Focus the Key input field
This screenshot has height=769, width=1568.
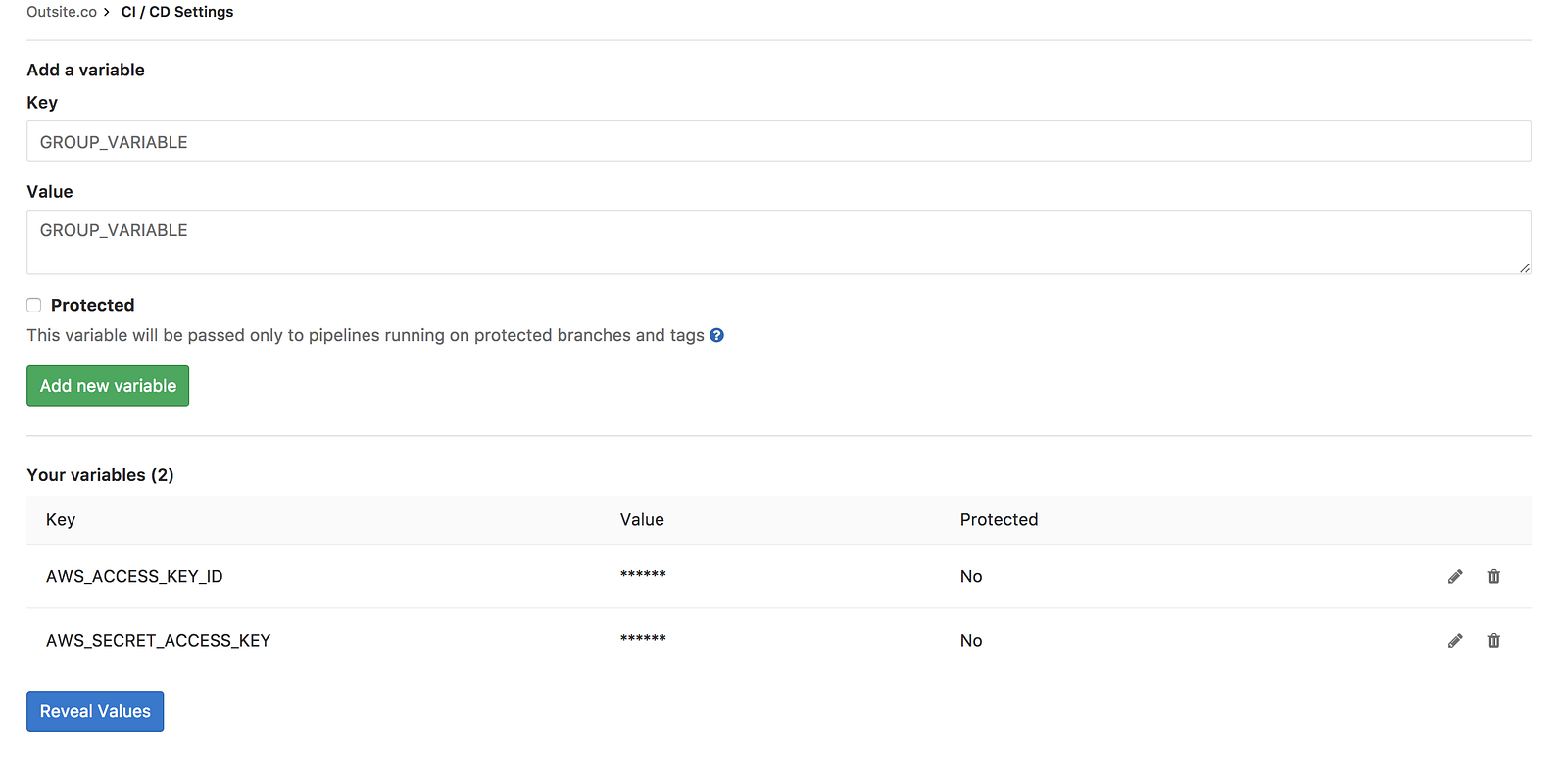tap(778, 141)
